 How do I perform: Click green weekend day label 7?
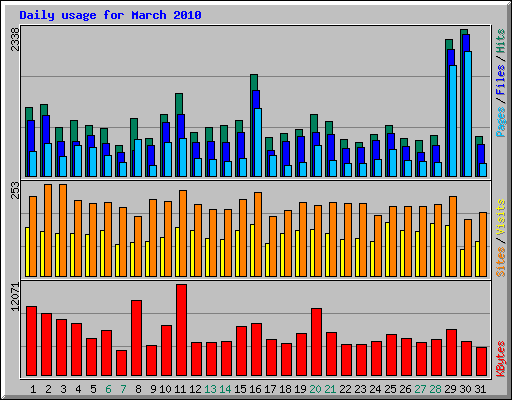(123, 389)
